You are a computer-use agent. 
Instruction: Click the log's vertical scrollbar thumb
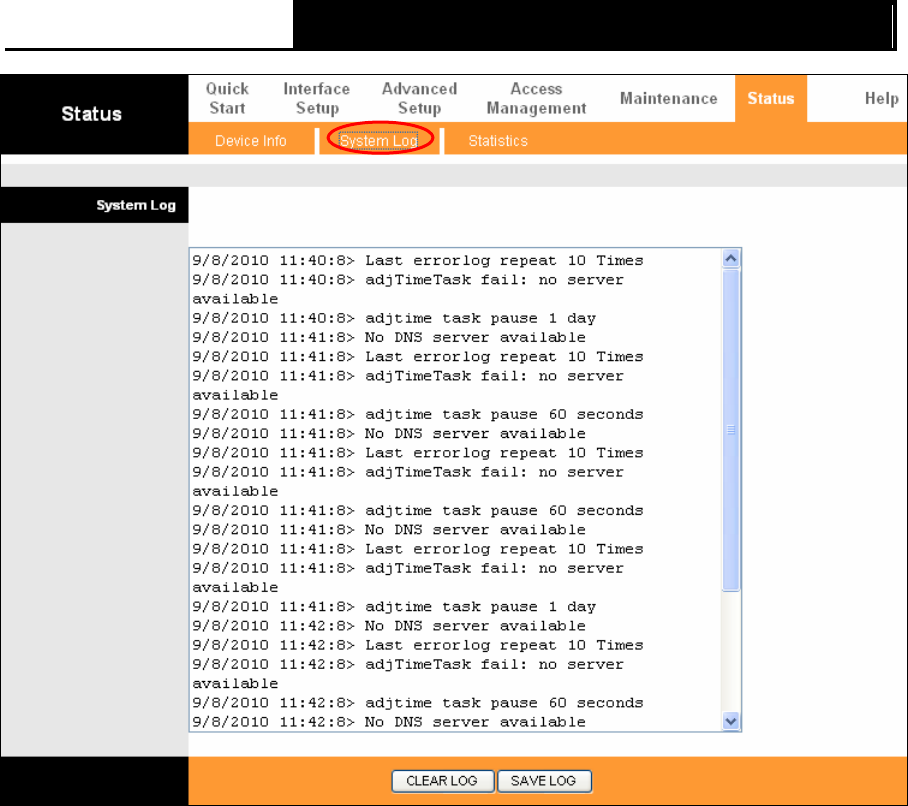tap(731, 430)
